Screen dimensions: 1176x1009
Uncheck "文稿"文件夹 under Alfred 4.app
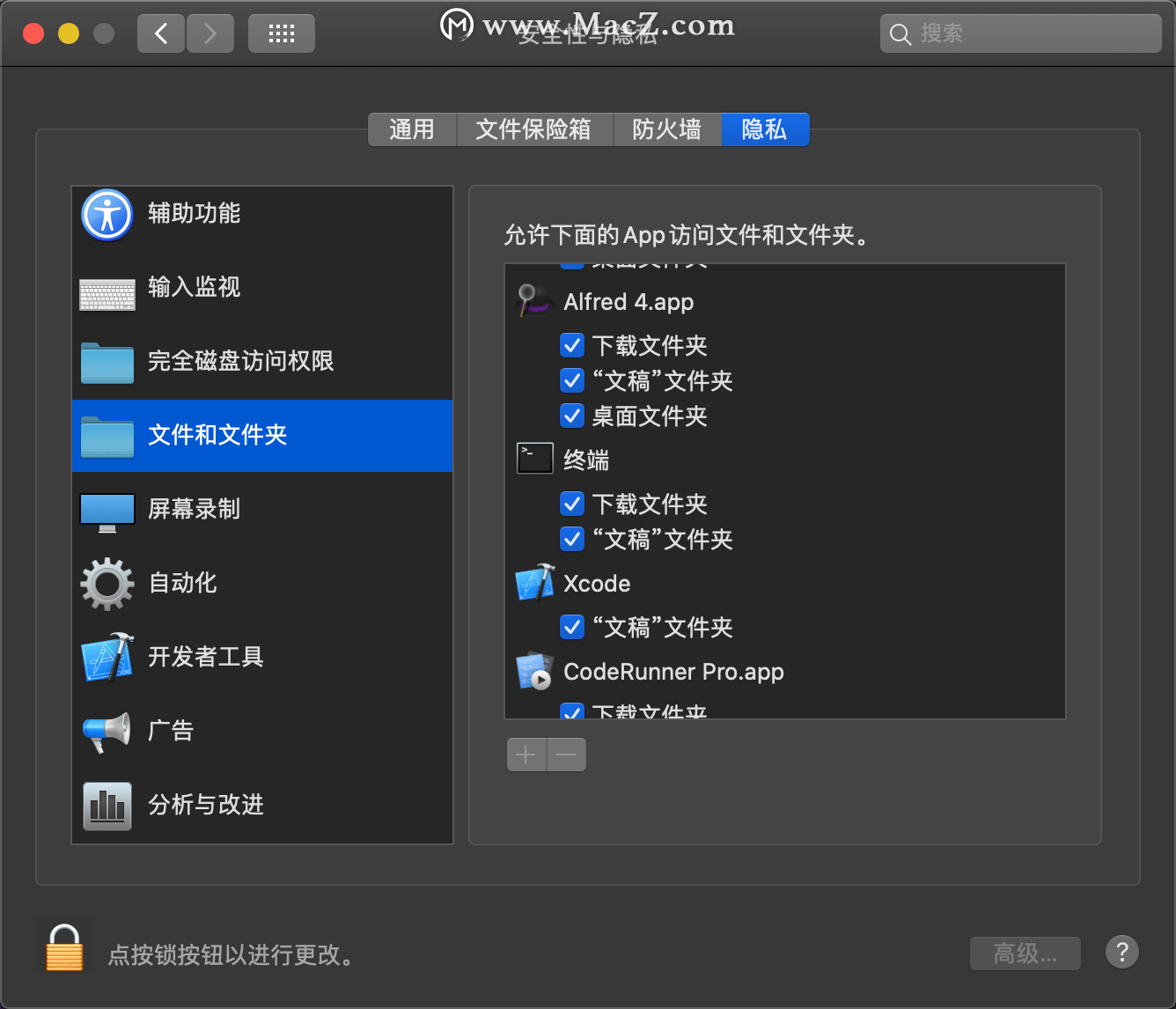coord(572,380)
